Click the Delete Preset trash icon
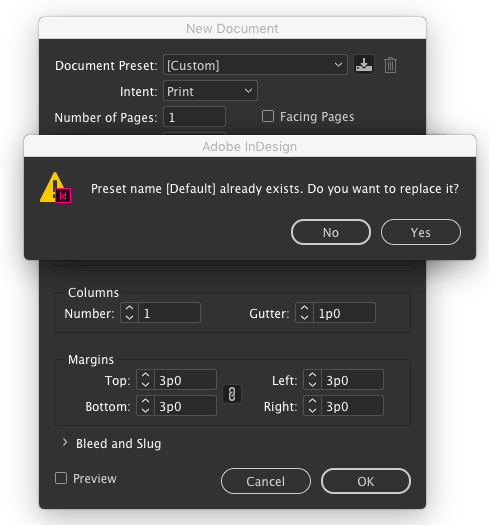Viewport: 489px width, 525px height. tap(390, 65)
